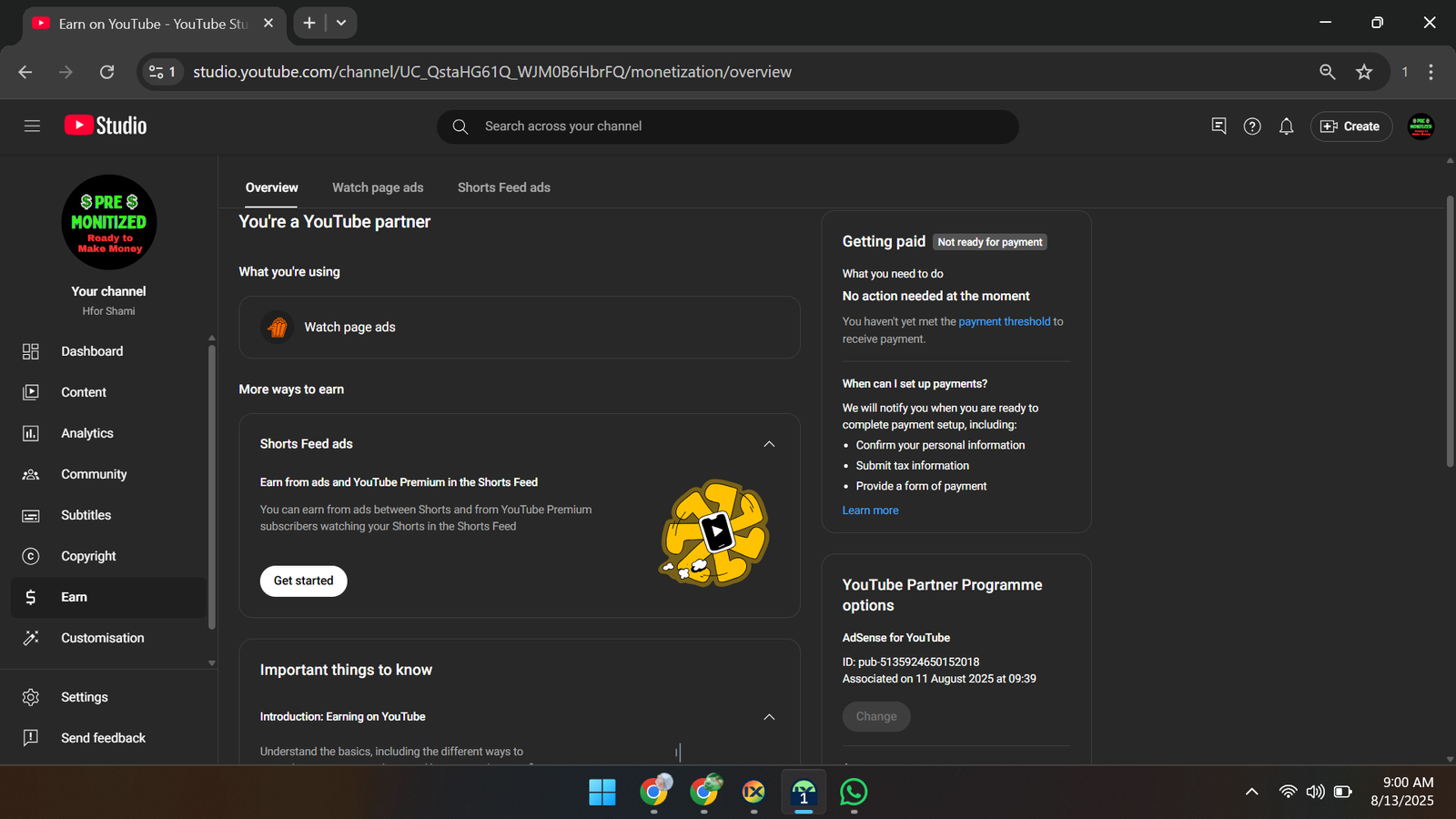Open a new browser tab

point(309,23)
